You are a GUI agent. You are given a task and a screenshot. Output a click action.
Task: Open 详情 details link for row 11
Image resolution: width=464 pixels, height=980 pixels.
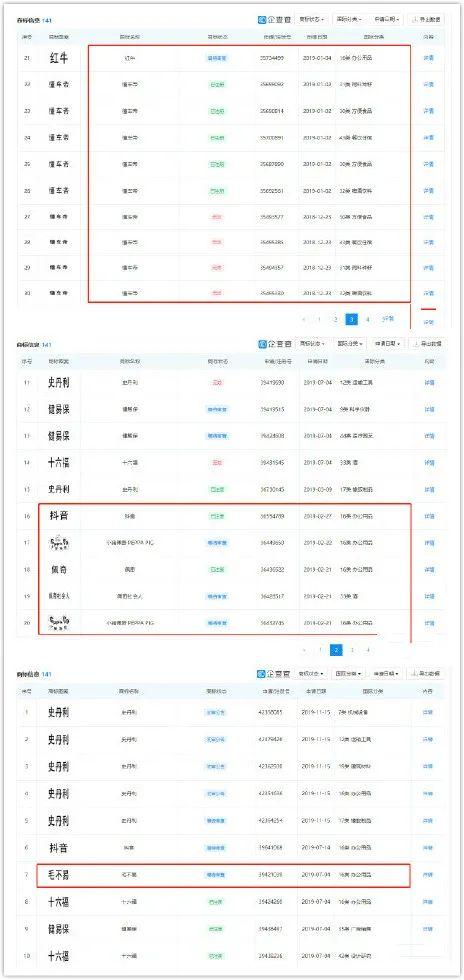[428, 382]
